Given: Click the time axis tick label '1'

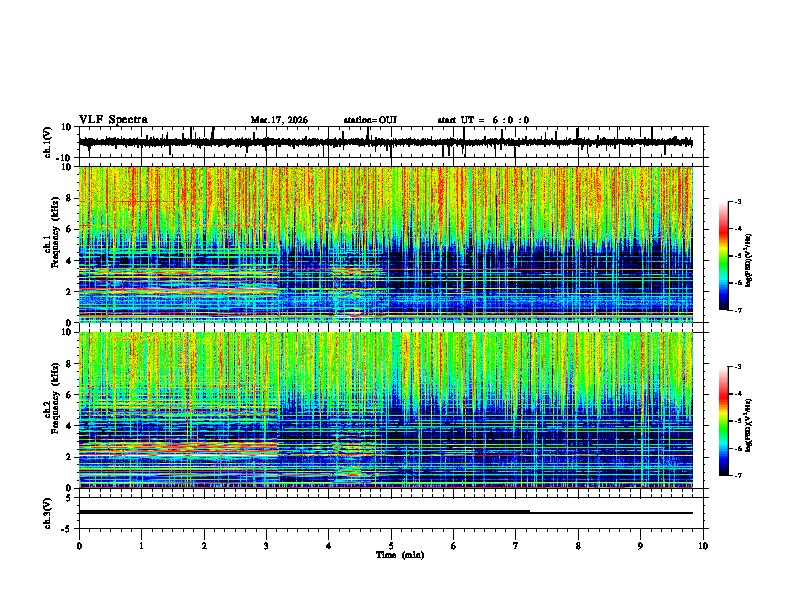Looking at the screenshot, I should (x=141, y=546).
